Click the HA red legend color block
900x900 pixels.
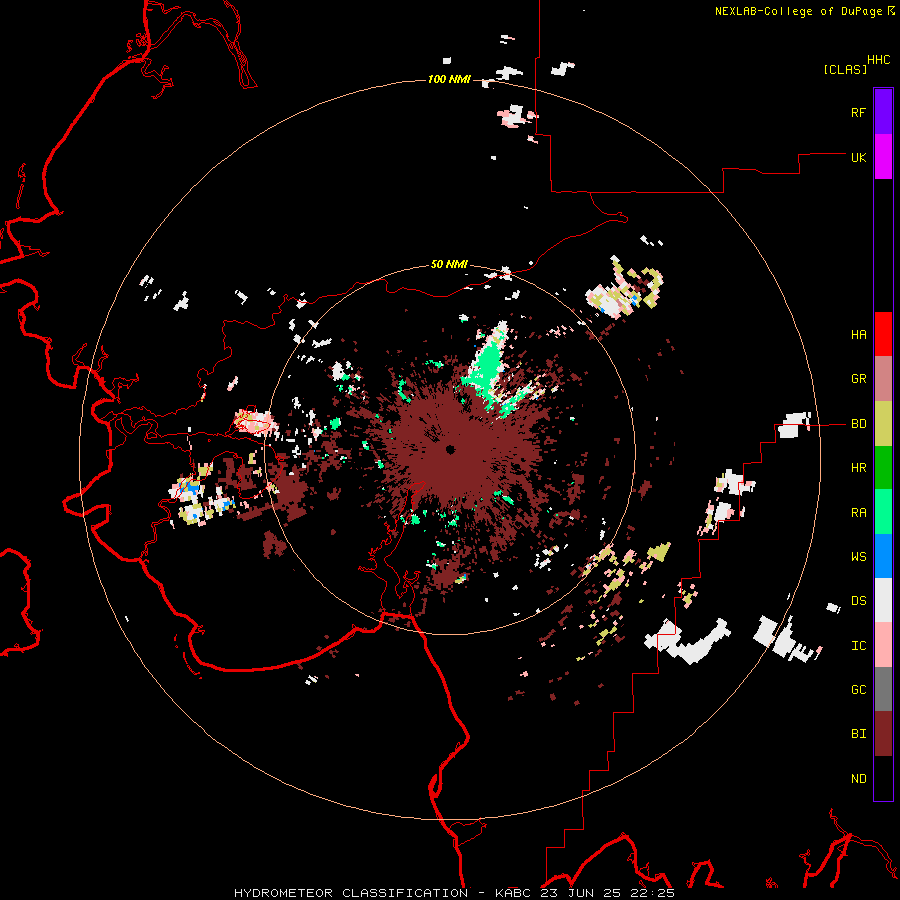click(x=883, y=334)
